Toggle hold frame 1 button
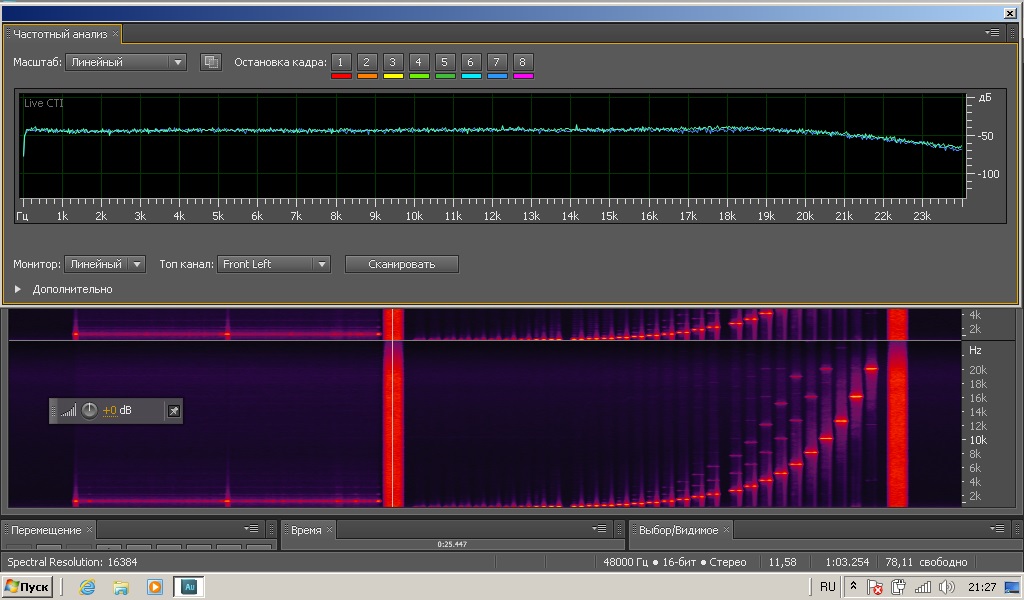This screenshot has height=600, width=1024. pyautogui.click(x=341, y=62)
